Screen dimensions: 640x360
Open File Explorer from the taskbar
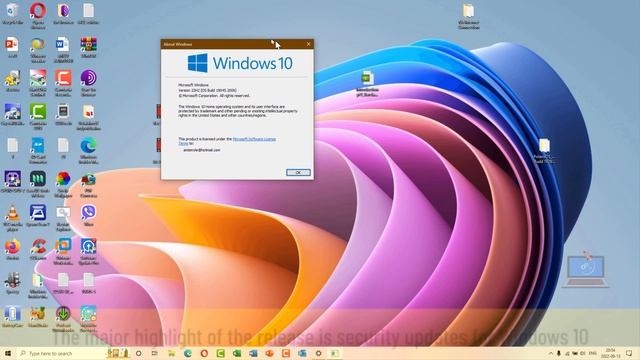click(171, 353)
